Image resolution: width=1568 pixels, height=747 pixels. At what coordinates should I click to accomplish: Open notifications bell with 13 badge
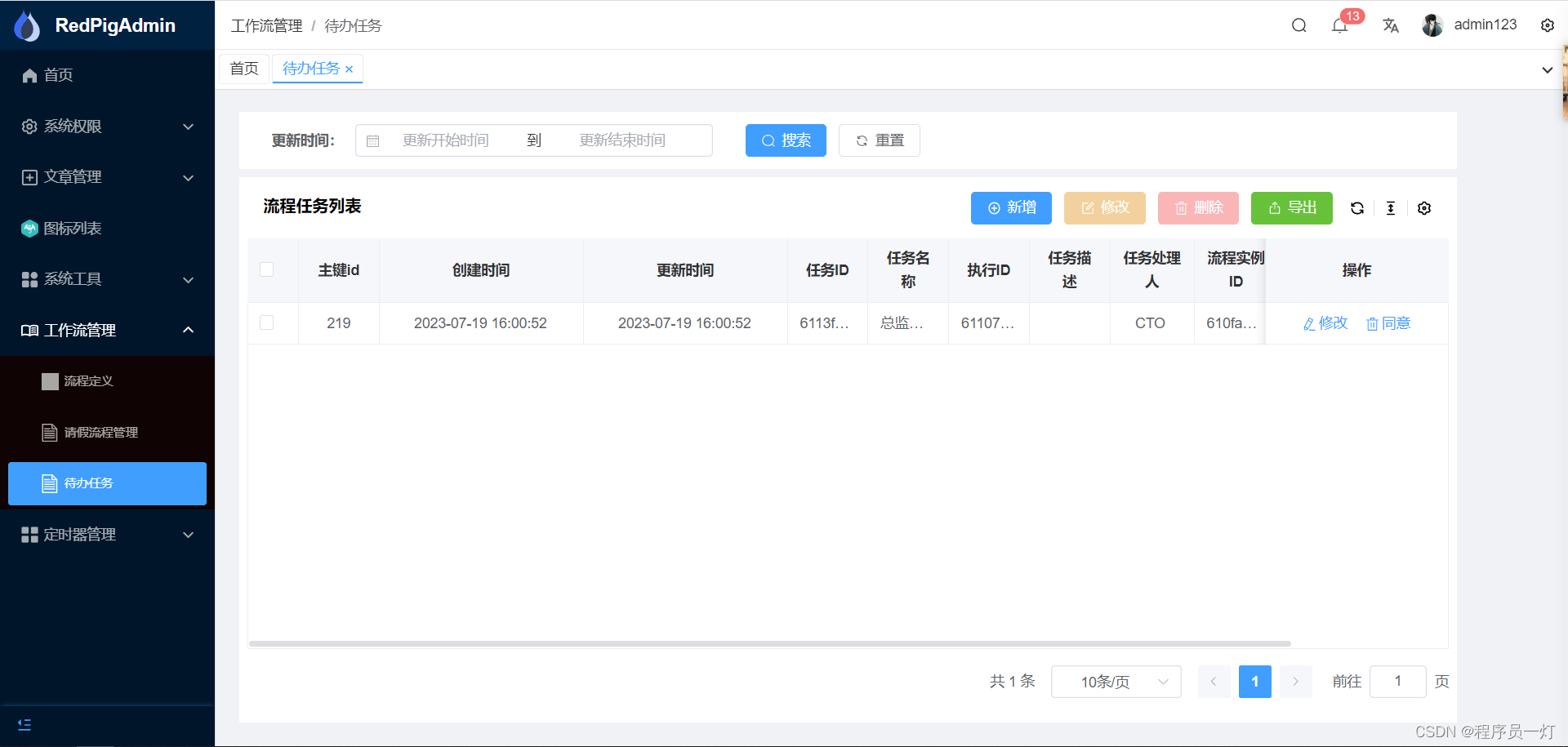coord(1339,25)
